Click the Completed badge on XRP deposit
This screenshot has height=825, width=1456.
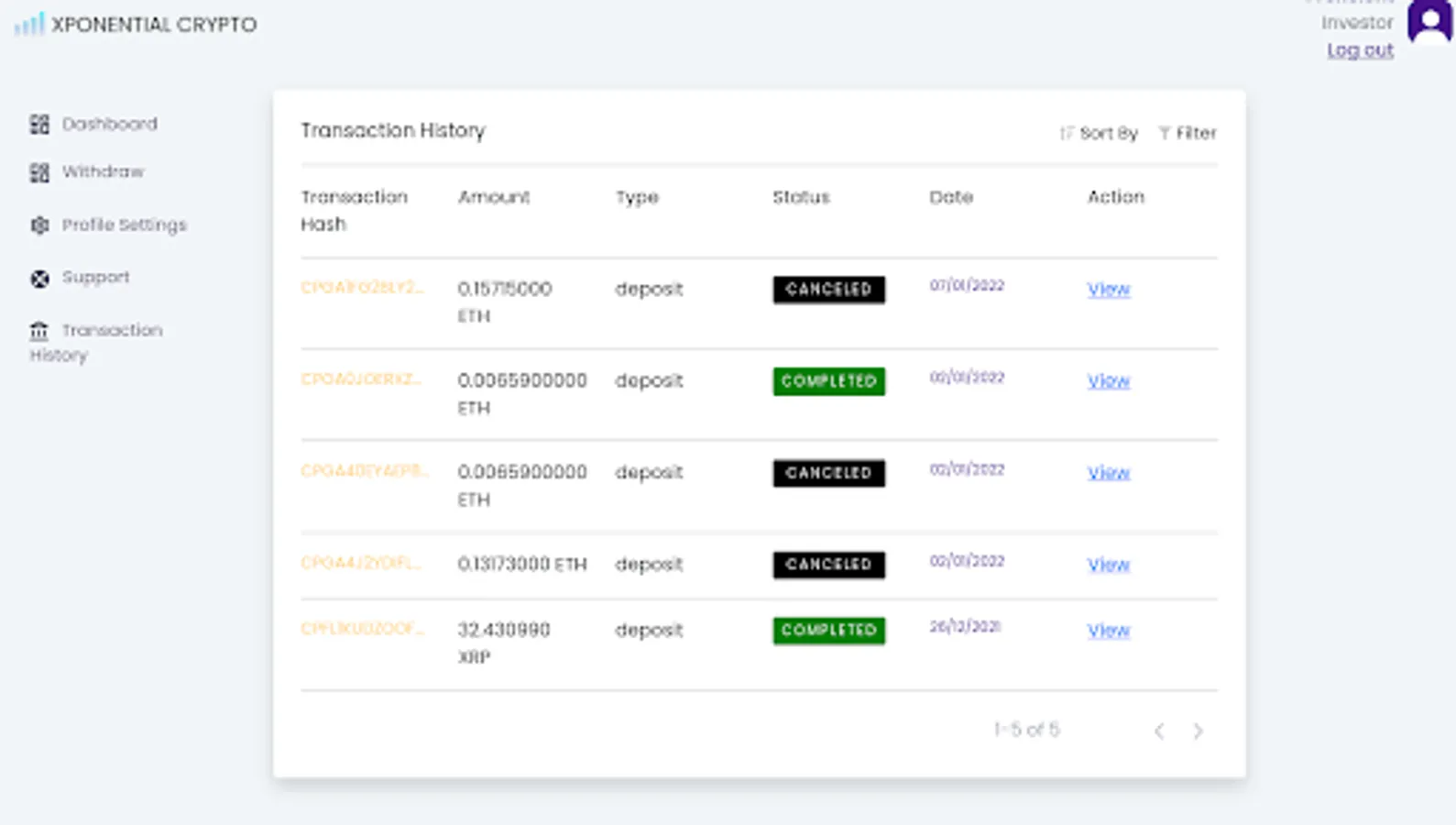click(x=828, y=631)
